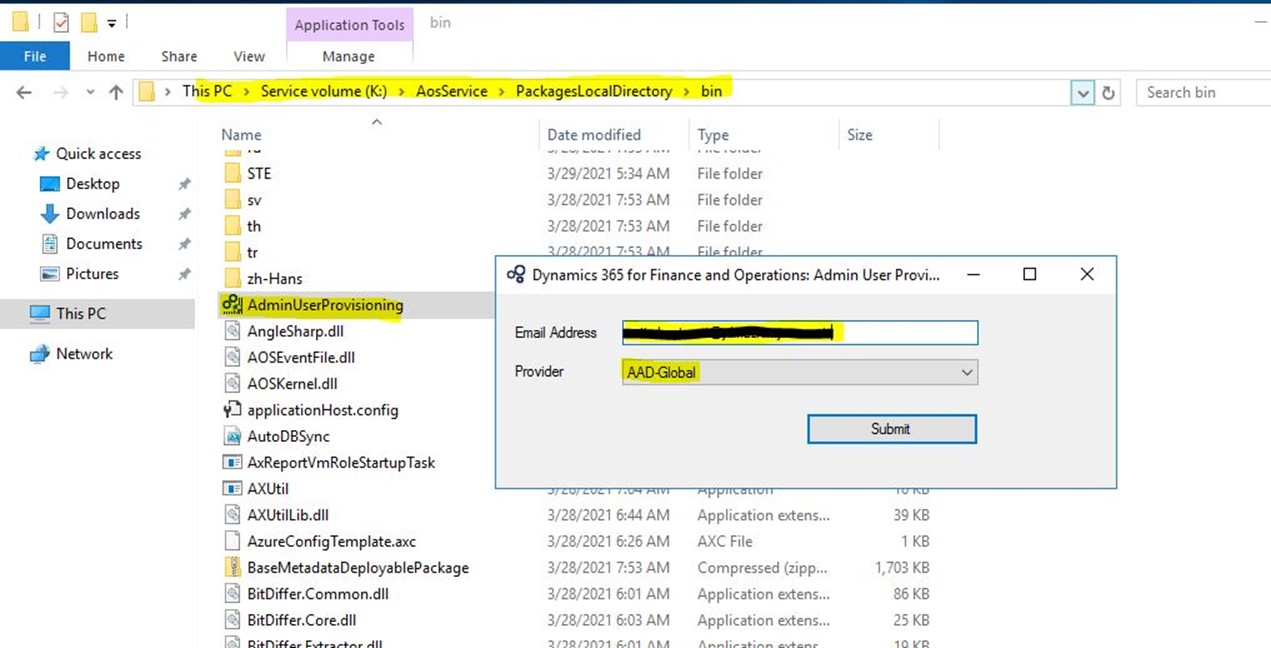Click the AzureConfigTemplate.axc file icon
Screen dimensions: 1271x648
point(232,541)
